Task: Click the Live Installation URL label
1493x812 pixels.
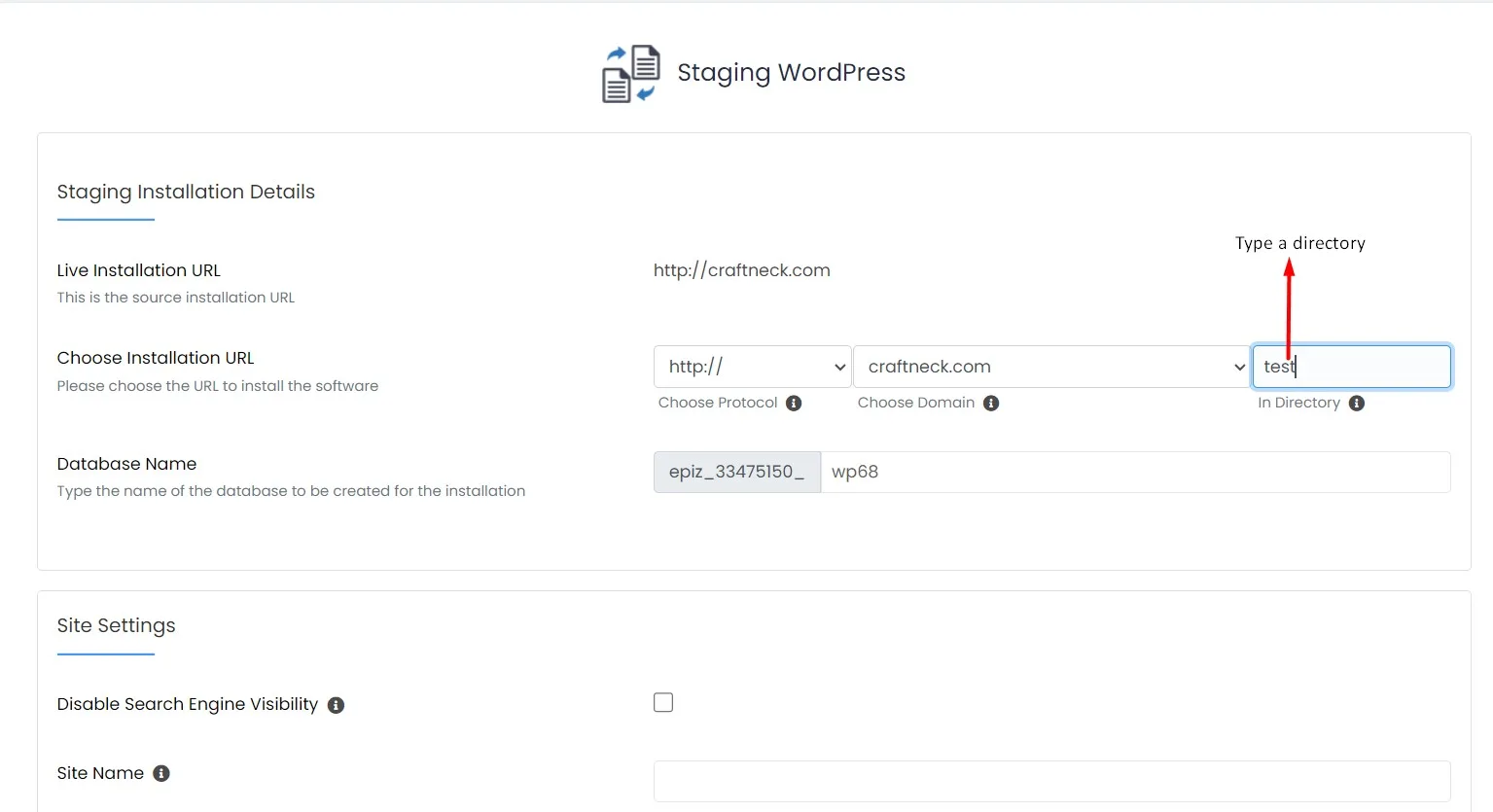Action: (x=139, y=270)
